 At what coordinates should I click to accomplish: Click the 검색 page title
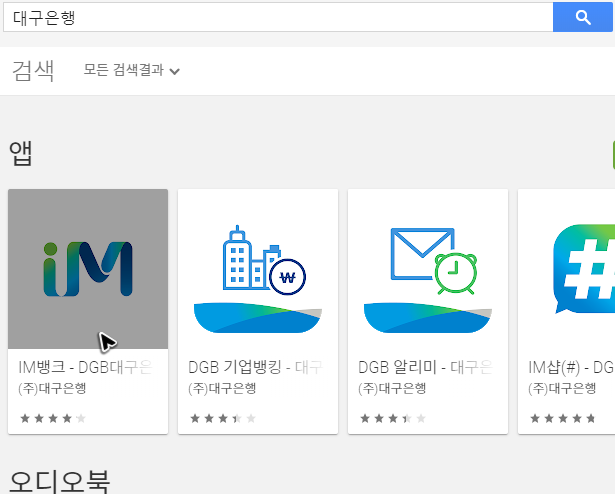pos(33,71)
